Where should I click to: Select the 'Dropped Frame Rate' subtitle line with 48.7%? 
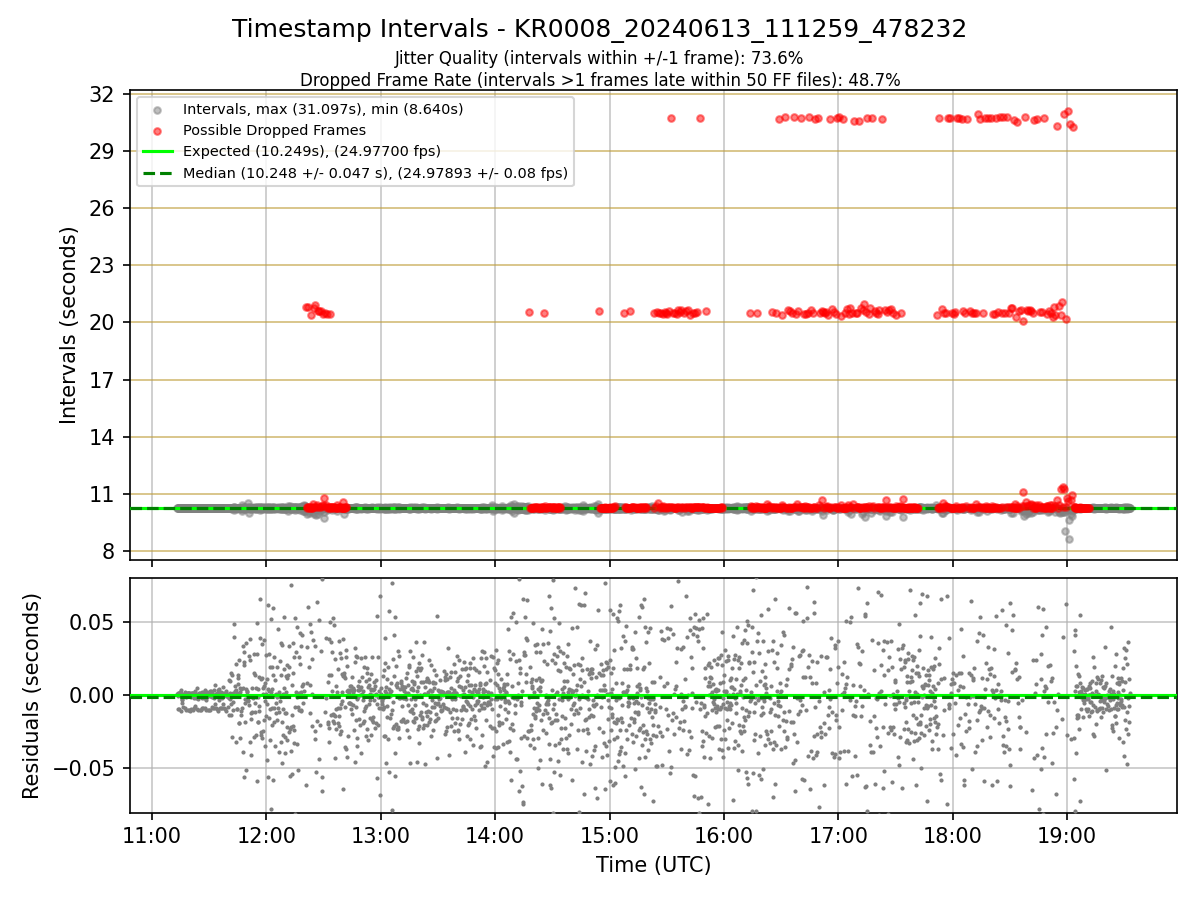[600, 80]
